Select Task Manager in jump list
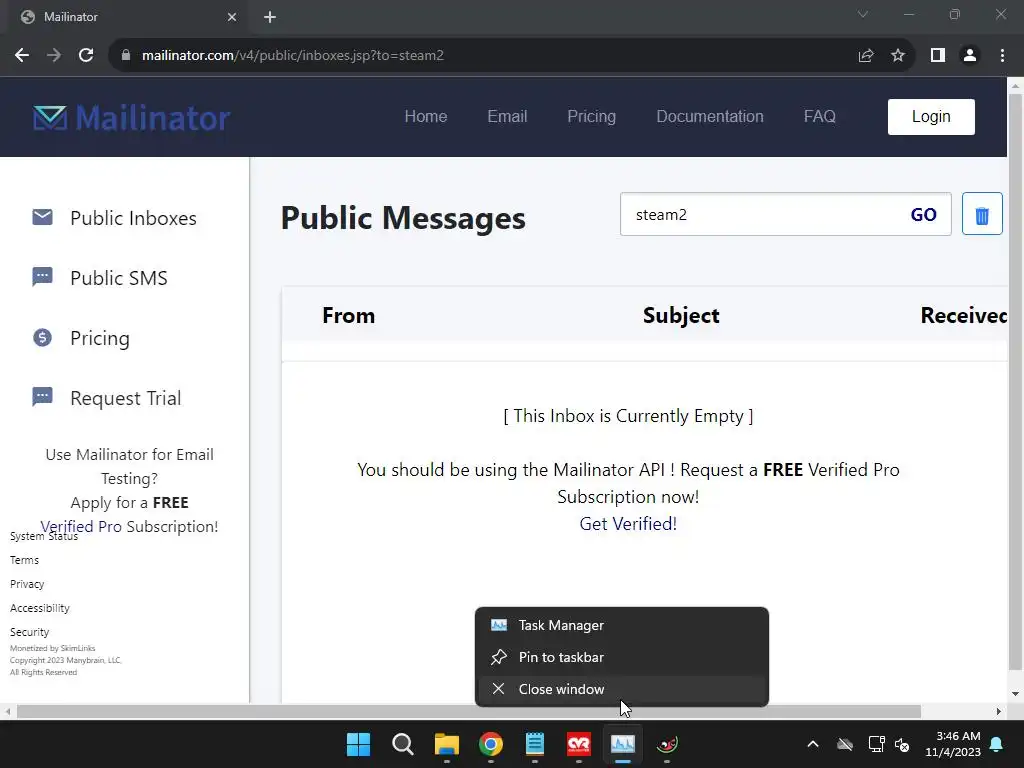Screen dimensions: 1024x768 (x=622, y=625)
